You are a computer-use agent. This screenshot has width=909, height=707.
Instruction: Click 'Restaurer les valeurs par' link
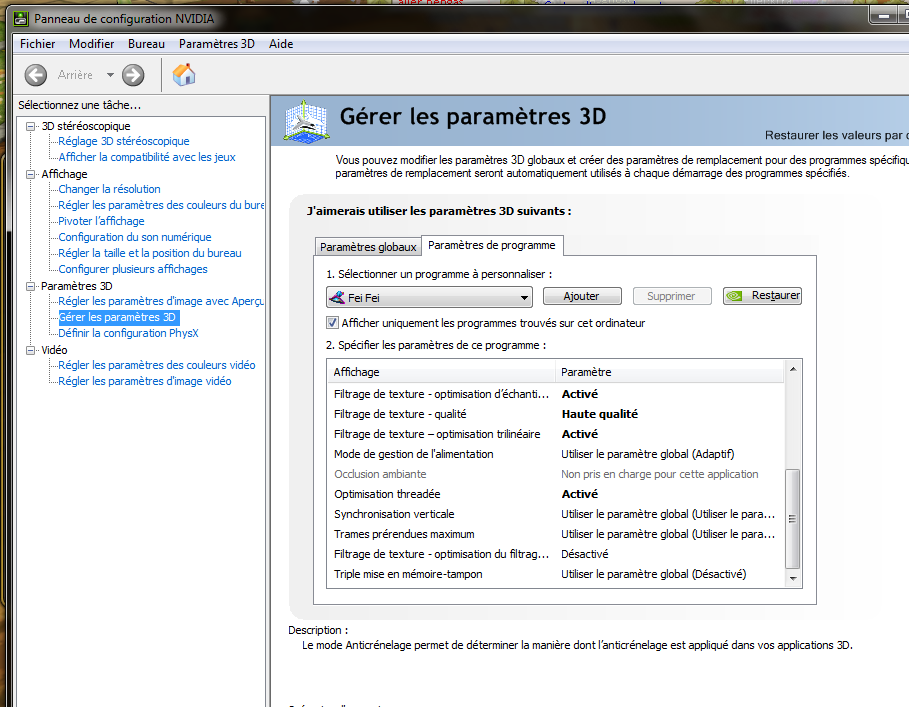pos(836,135)
